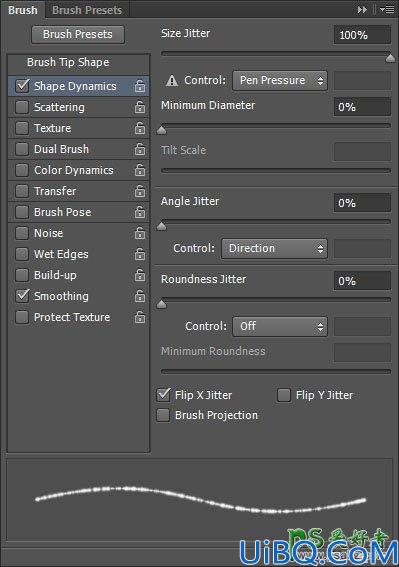Collapse panel using double-arrow icon

click(362, 10)
